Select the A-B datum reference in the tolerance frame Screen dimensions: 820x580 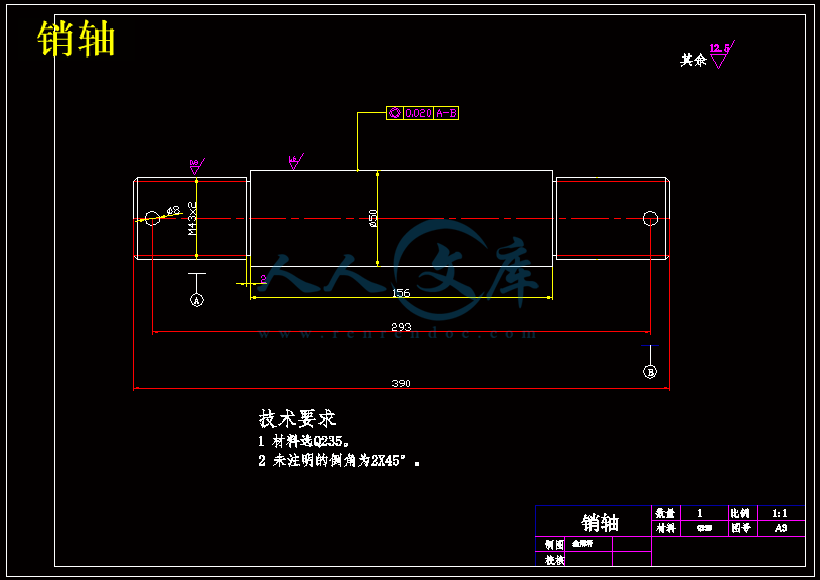[x=446, y=113]
